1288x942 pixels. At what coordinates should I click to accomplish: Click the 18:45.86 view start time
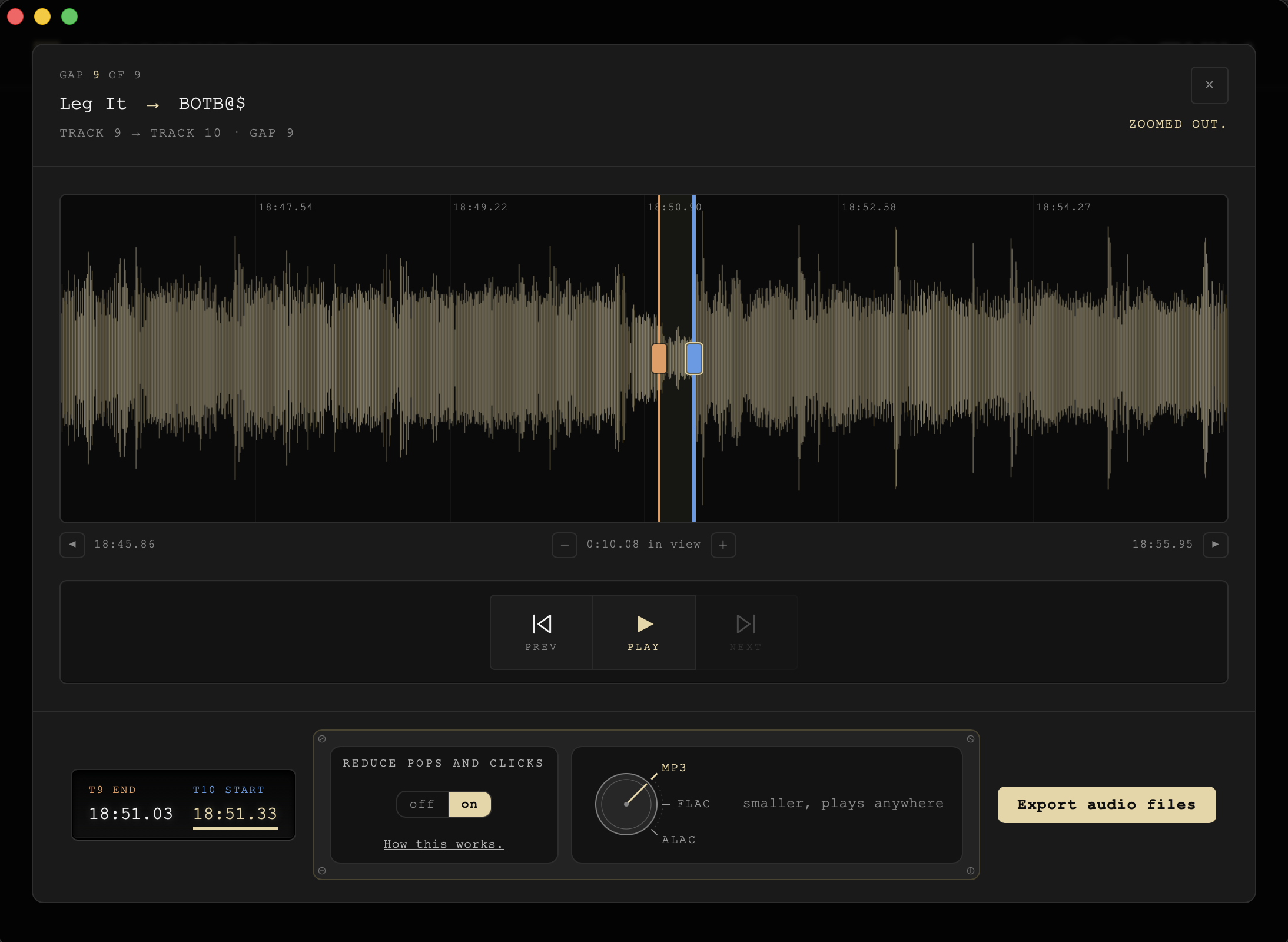[x=125, y=545]
